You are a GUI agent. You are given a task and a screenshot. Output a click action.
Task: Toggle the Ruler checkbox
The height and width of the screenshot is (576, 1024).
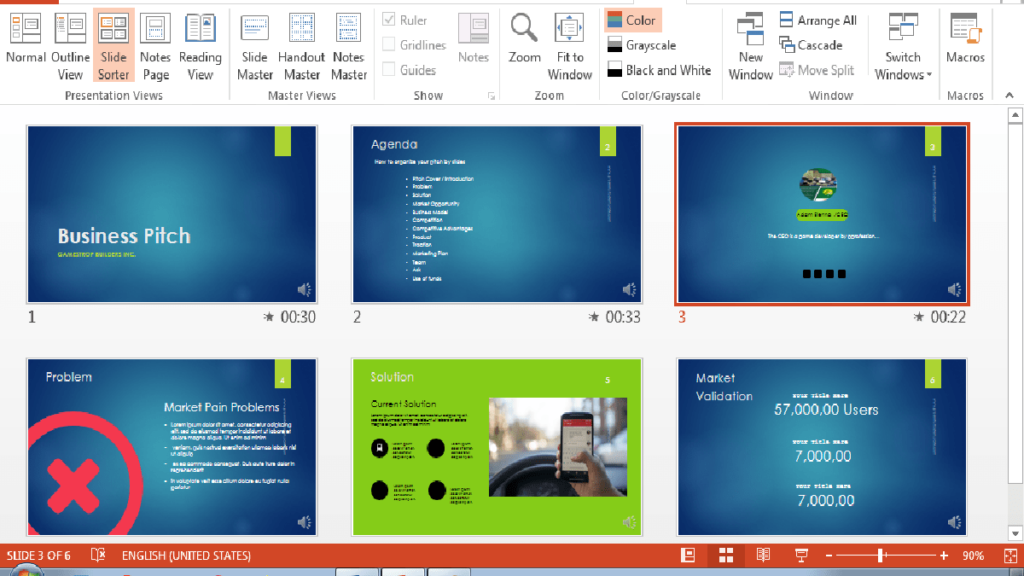point(389,20)
